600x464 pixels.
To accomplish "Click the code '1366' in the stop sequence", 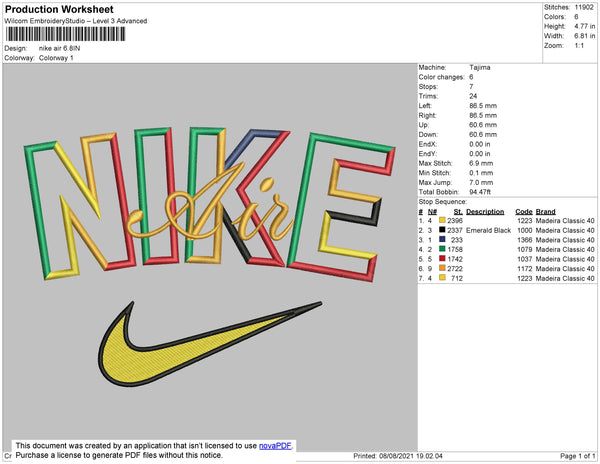I will point(525,240).
